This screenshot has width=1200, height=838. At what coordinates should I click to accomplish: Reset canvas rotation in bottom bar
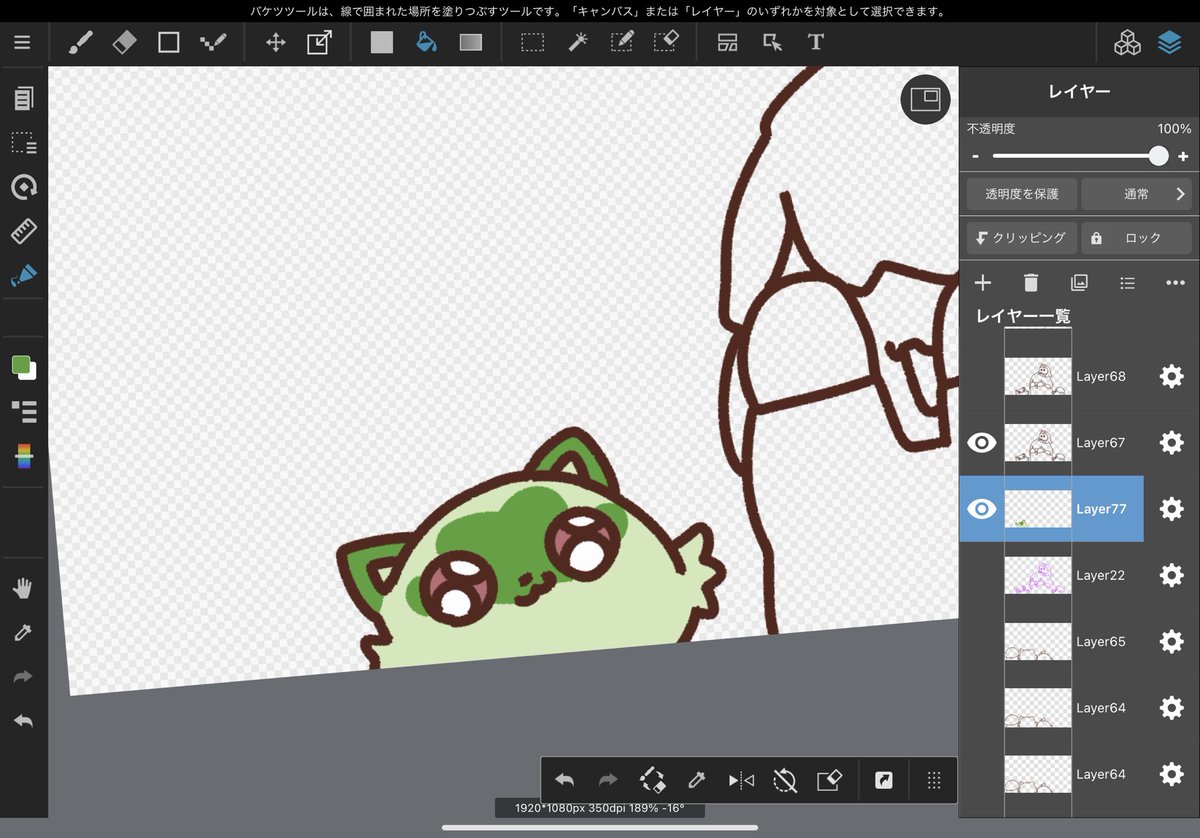click(785, 780)
